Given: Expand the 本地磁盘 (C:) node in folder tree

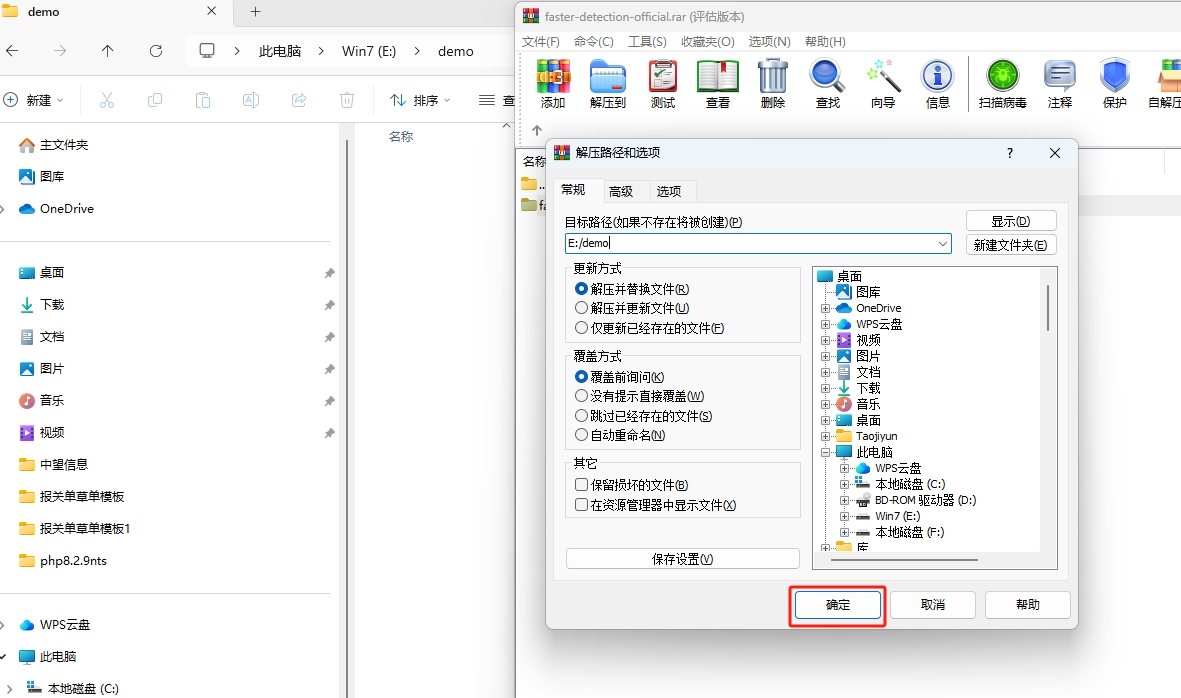Looking at the screenshot, I should (x=844, y=484).
